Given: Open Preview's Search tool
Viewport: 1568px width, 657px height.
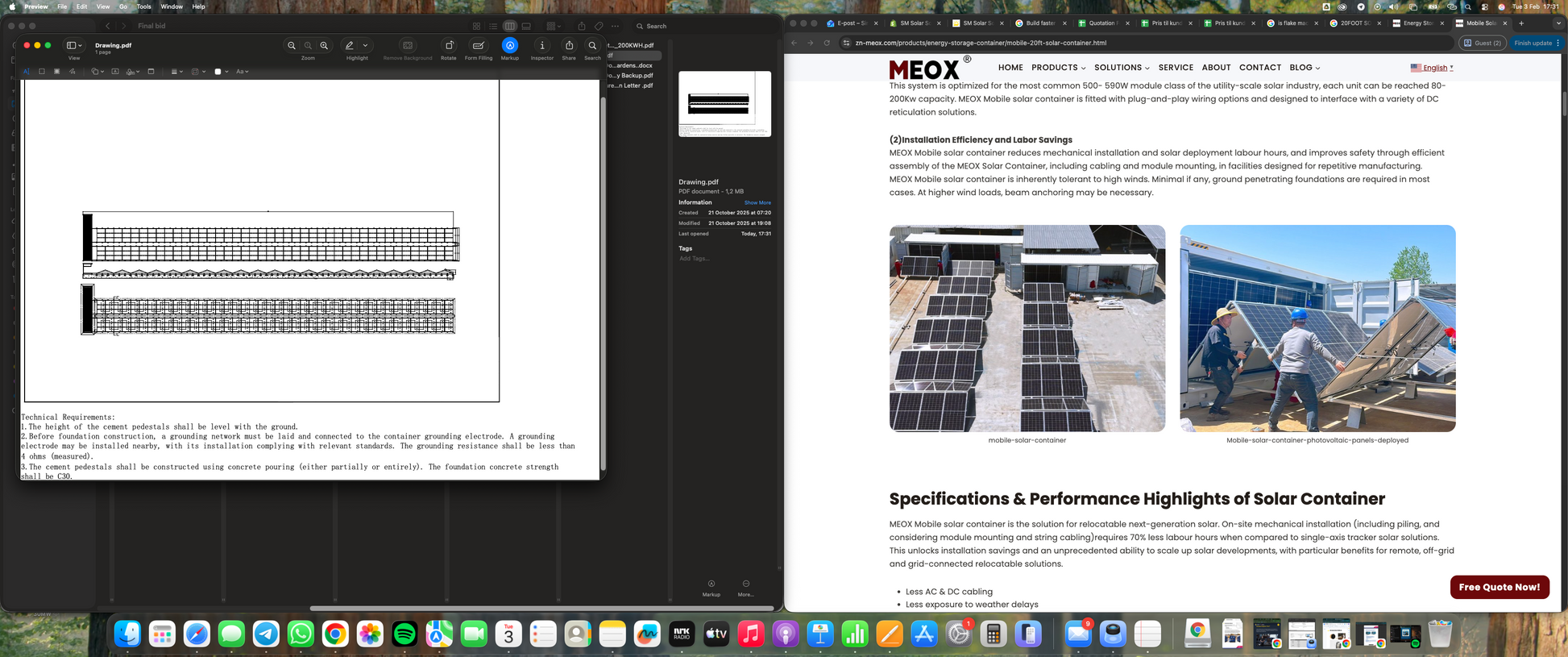Looking at the screenshot, I should [x=592, y=46].
